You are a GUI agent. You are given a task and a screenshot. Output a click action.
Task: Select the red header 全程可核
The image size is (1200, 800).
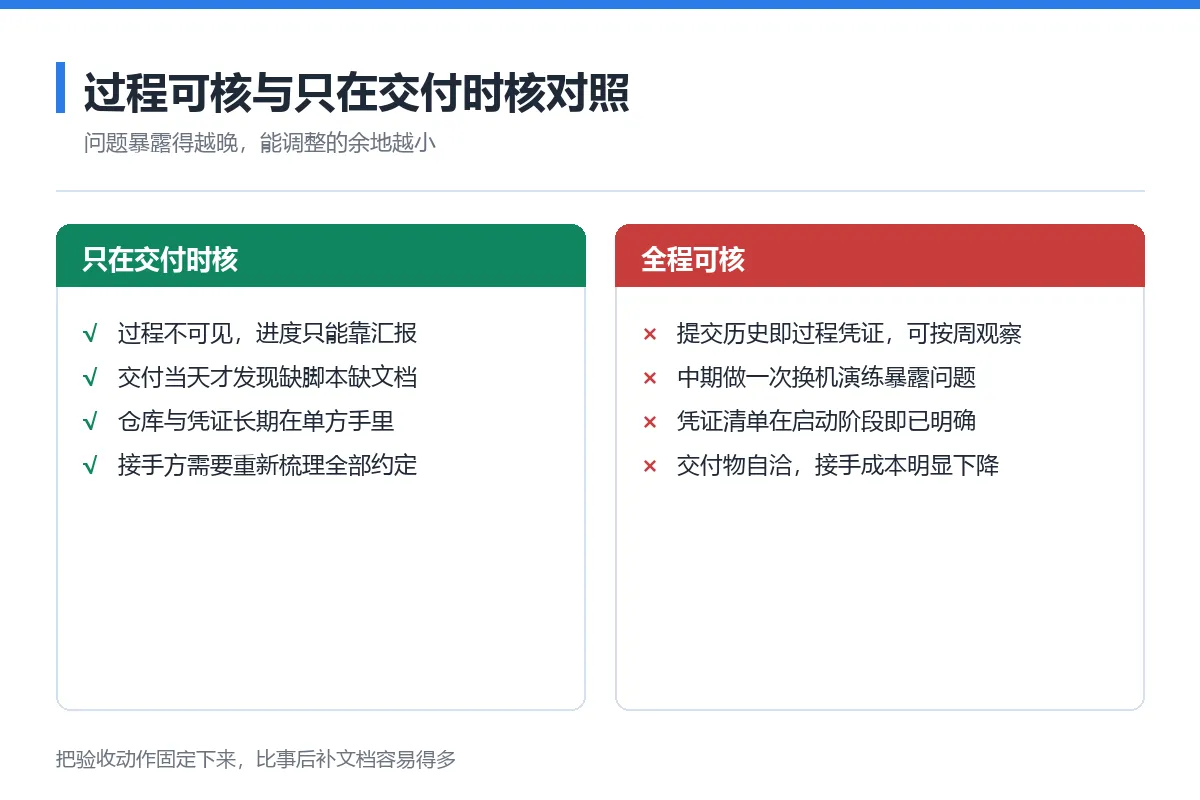(x=880, y=256)
